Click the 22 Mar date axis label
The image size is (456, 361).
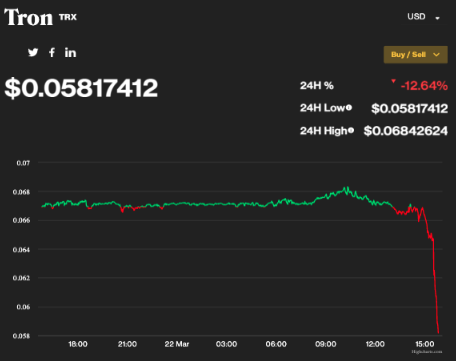coord(177,344)
